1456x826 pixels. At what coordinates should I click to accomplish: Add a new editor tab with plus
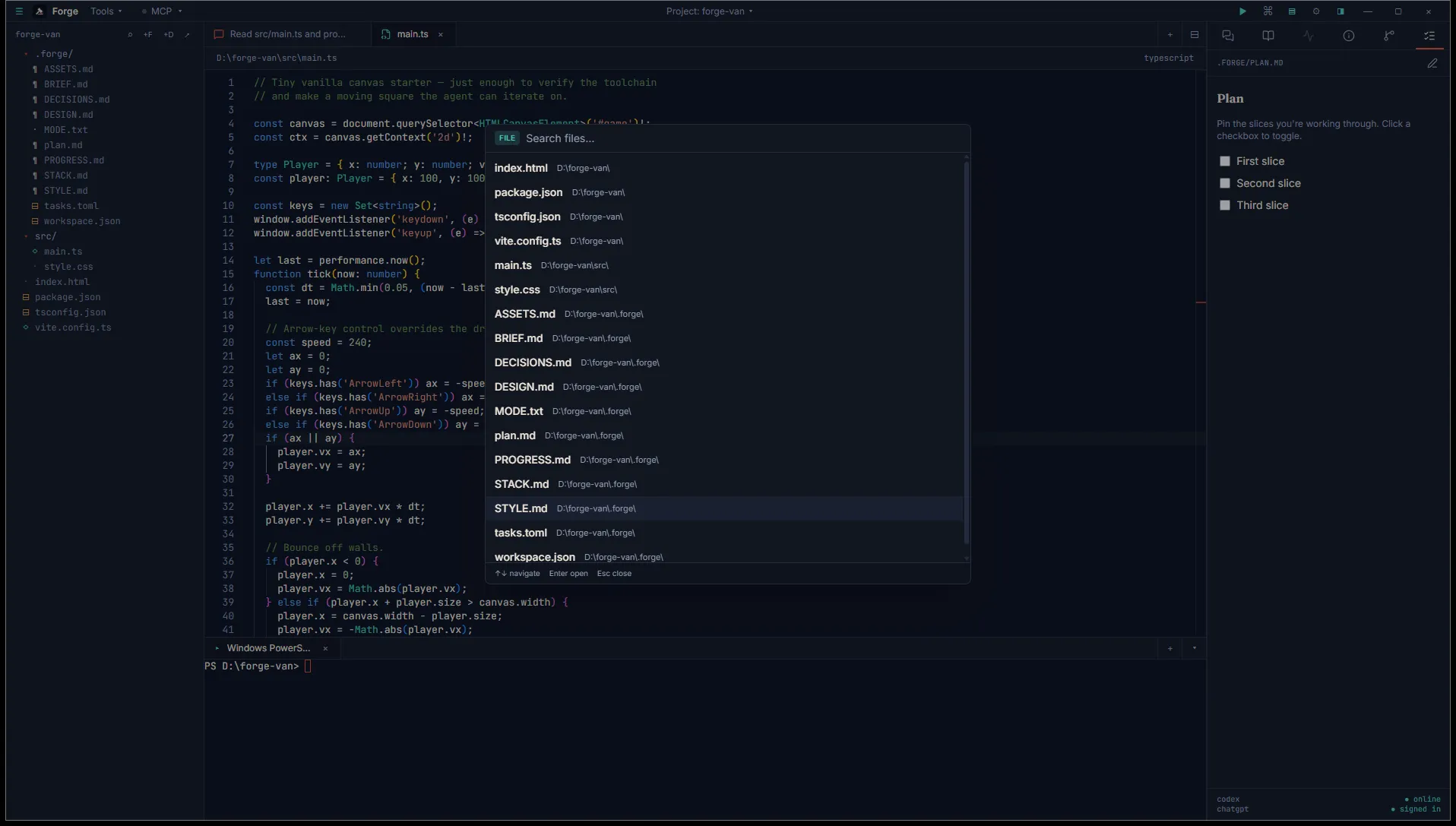[1170, 34]
